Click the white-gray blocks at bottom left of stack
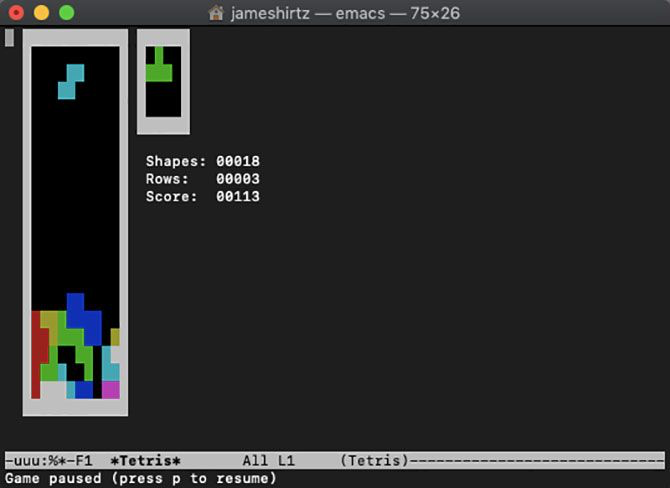Screen dimensions: 670x488 click(50, 390)
